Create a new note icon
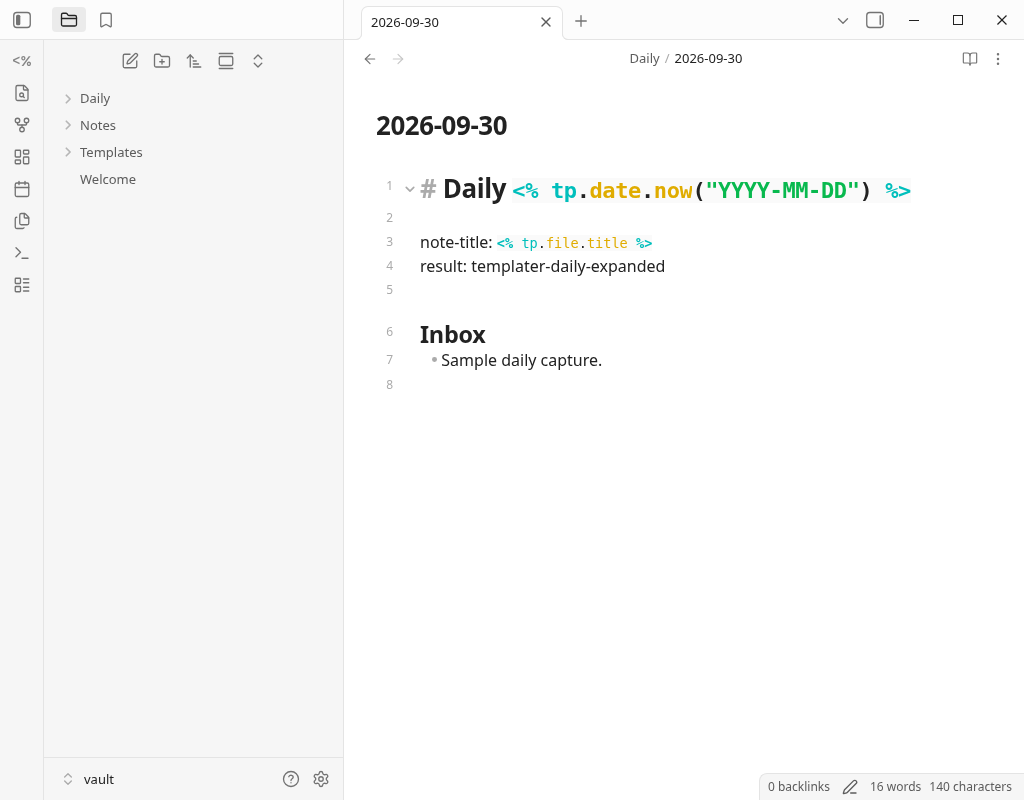This screenshot has height=800, width=1024. pyautogui.click(x=130, y=61)
